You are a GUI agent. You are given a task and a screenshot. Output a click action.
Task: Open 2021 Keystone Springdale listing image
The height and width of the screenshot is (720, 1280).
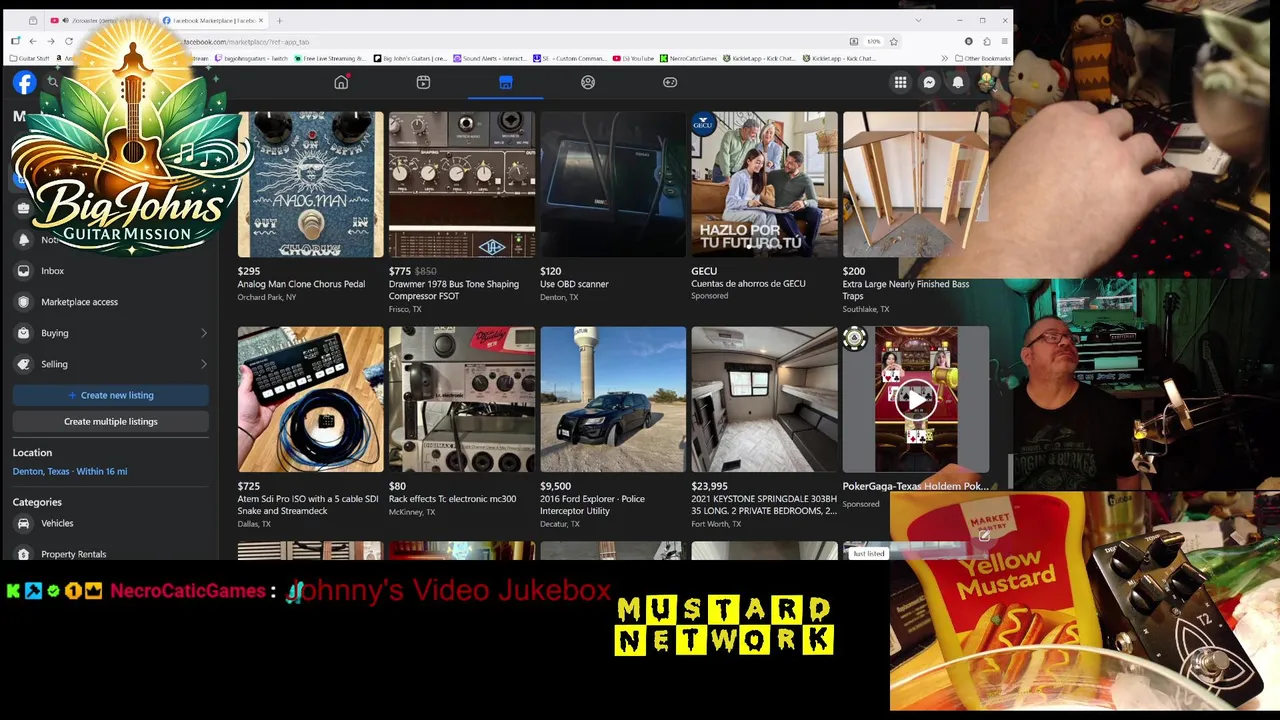tap(764, 399)
